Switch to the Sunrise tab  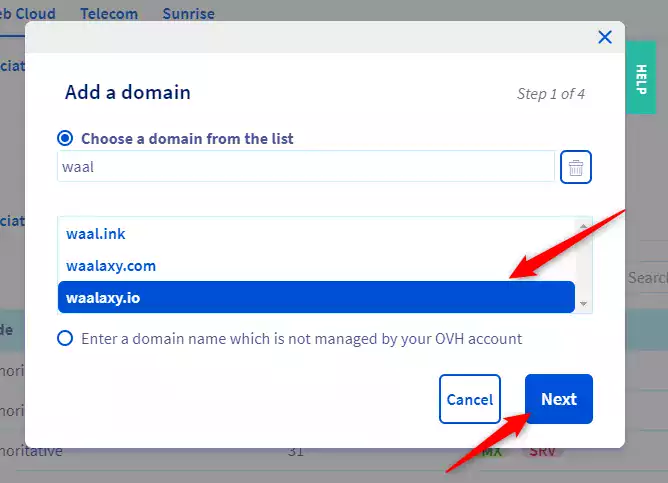pos(188,14)
